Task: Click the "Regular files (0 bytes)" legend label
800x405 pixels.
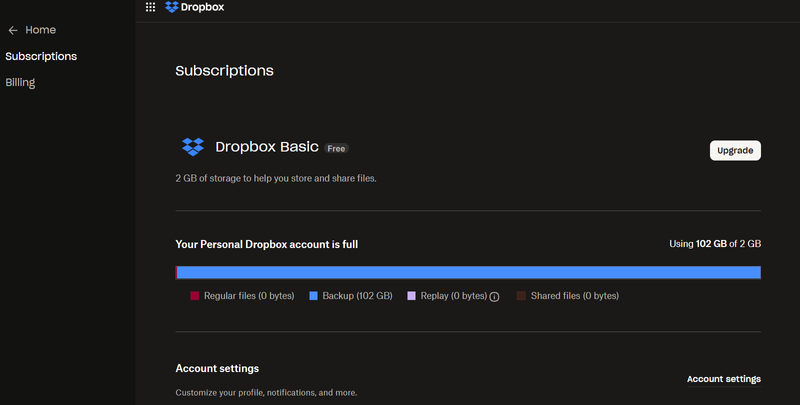Action: pos(248,296)
